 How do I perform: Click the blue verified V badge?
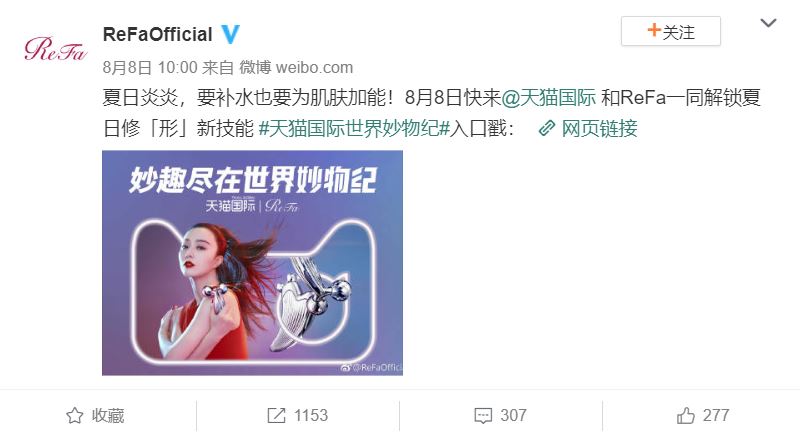[x=230, y=34]
